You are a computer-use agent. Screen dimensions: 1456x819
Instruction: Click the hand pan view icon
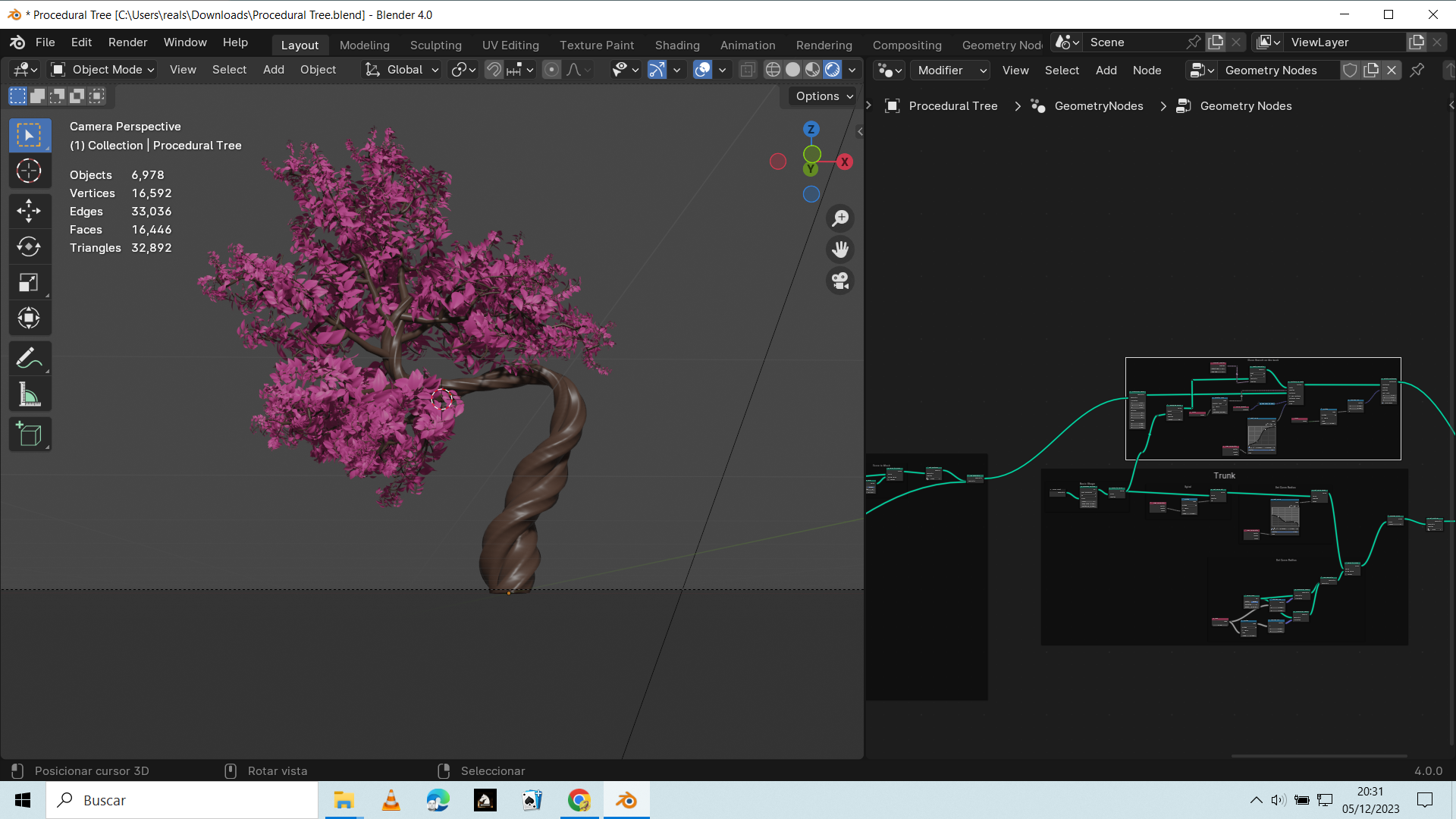tap(840, 249)
